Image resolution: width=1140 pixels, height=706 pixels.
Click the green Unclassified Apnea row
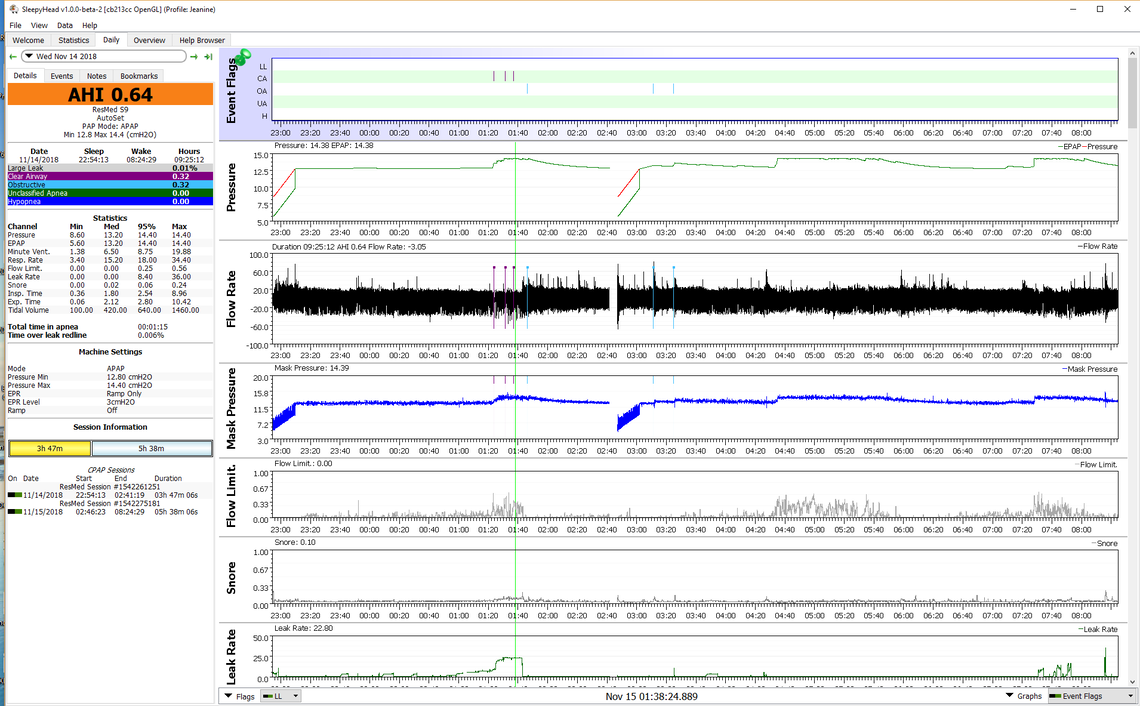pos(110,193)
